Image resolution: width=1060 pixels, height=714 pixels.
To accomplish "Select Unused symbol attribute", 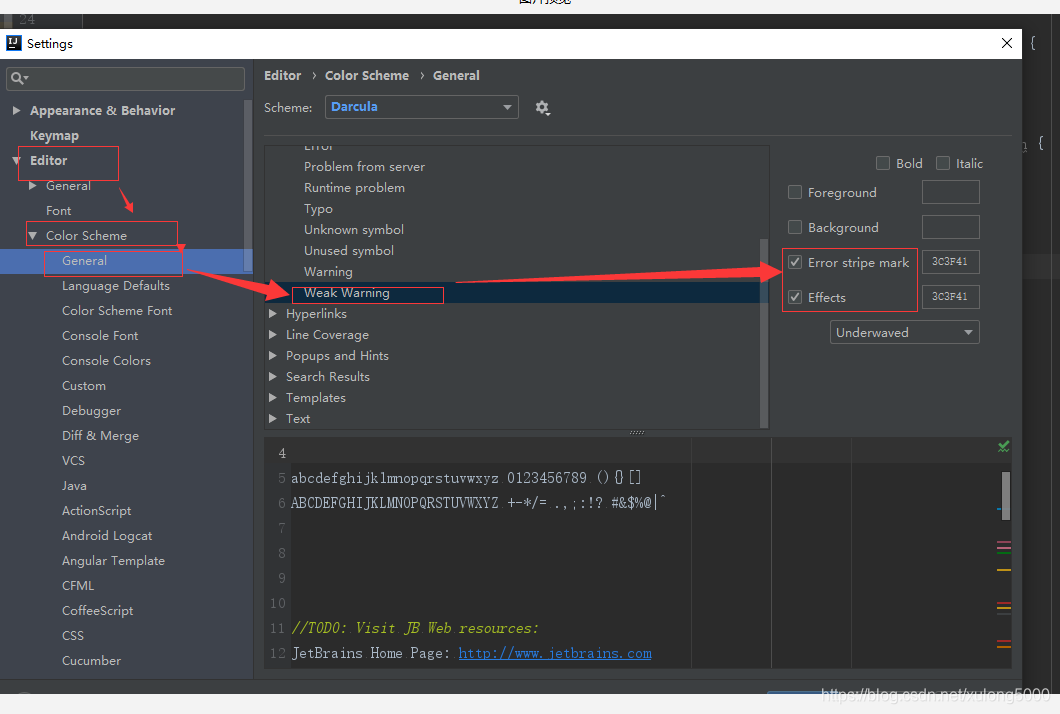I will pos(349,250).
